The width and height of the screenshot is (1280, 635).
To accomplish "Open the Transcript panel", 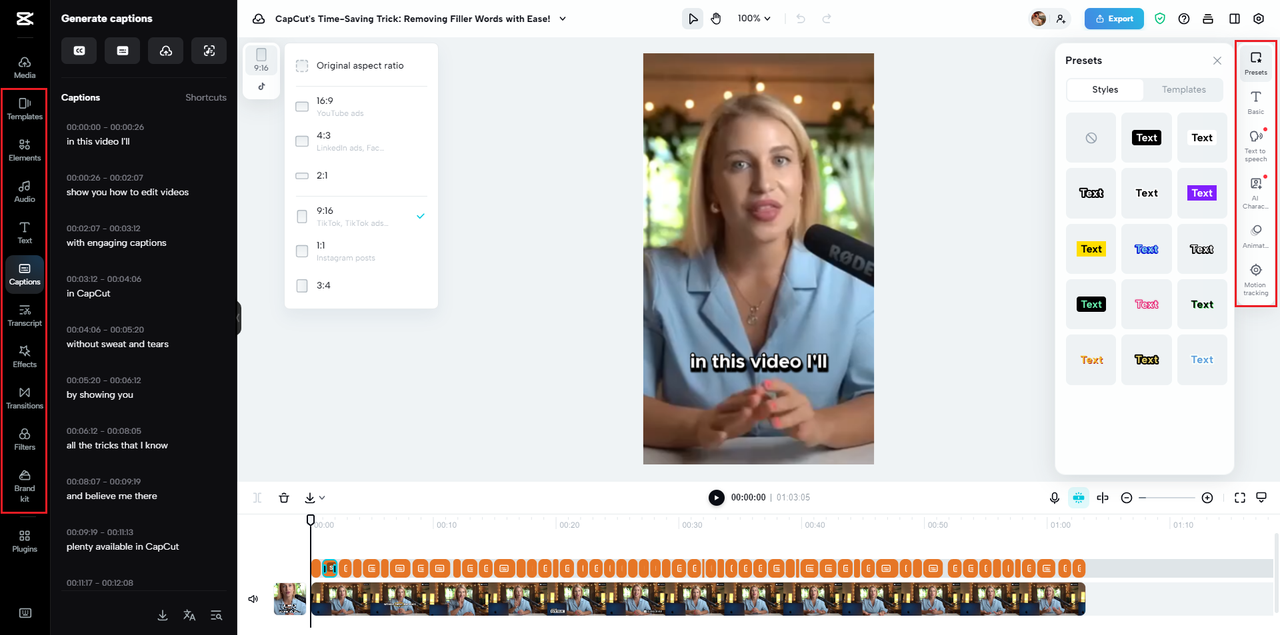I will 25,315.
